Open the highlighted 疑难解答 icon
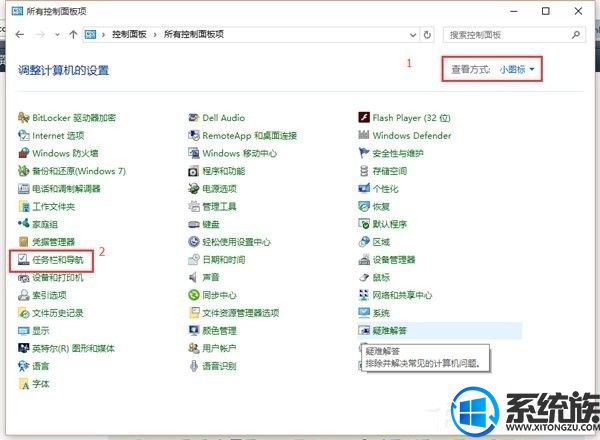Screen dimensions: 600x440 point(364,330)
